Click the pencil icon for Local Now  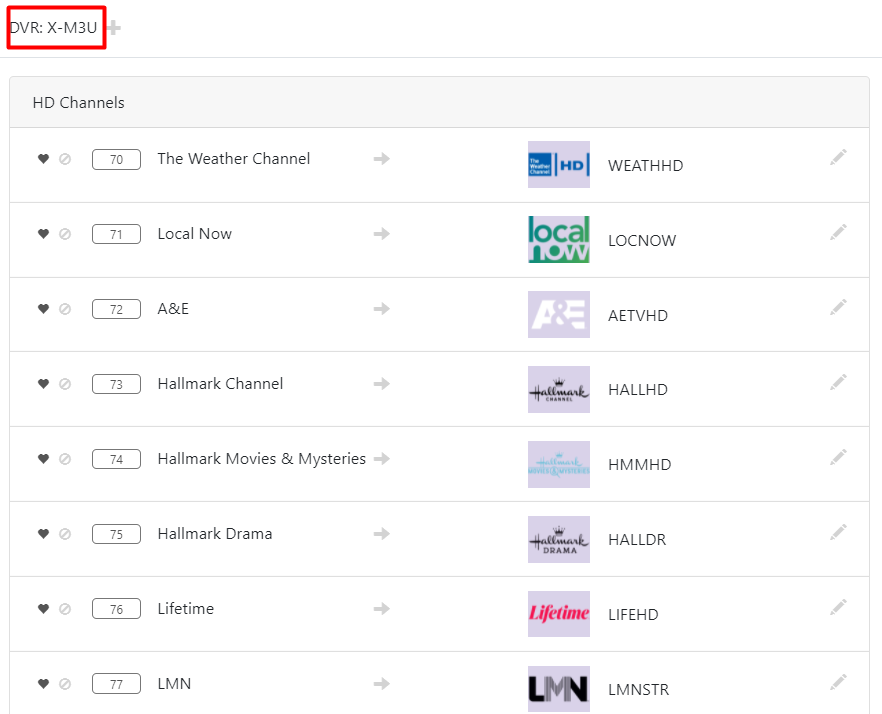click(x=838, y=232)
